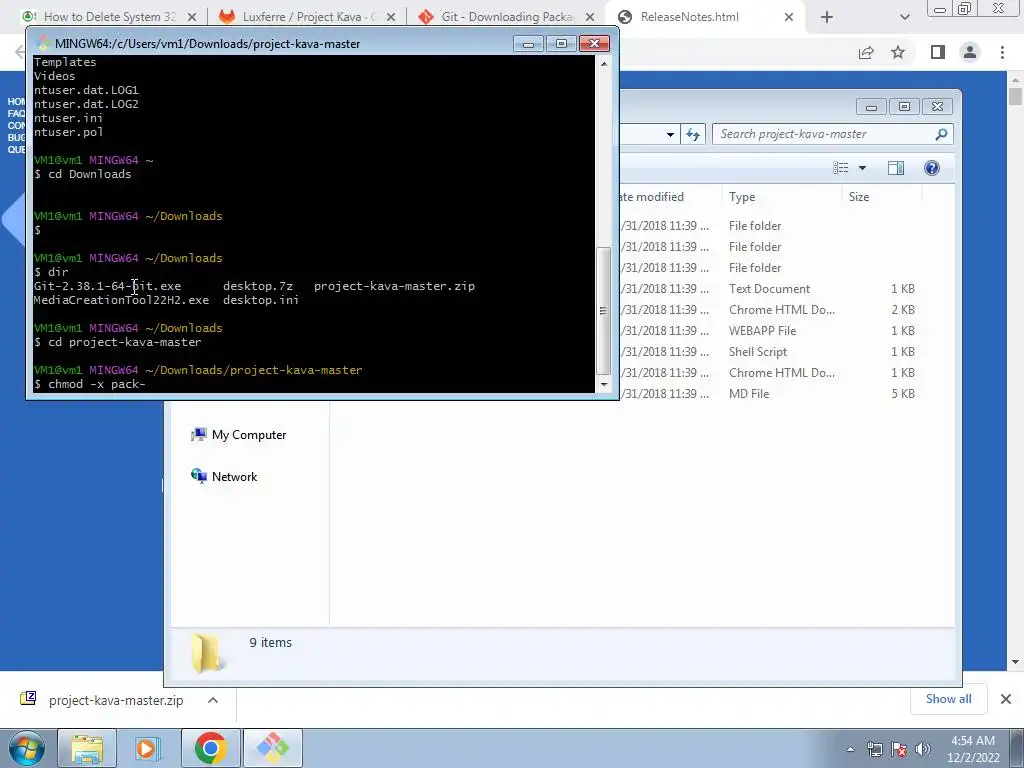1024x768 pixels.
Task: Click 'project-kava-master.zip' in terminal output
Action: tap(394, 286)
